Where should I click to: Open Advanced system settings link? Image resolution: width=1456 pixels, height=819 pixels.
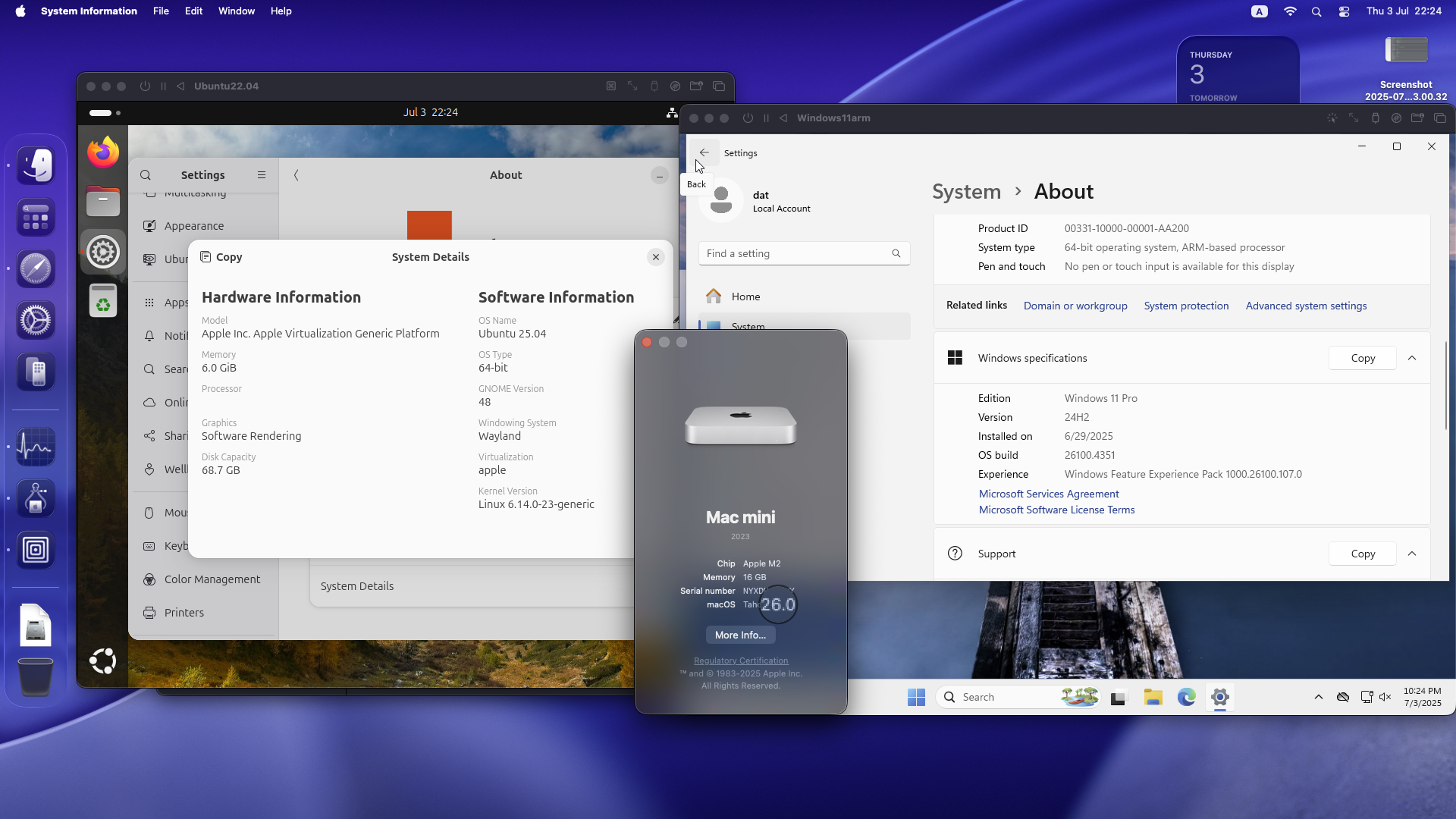(x=1306, y=306)
